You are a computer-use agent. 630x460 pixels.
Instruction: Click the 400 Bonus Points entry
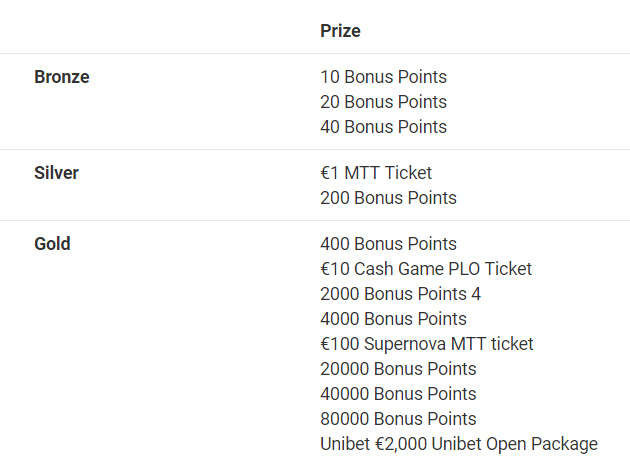click(x=389, y=243)
